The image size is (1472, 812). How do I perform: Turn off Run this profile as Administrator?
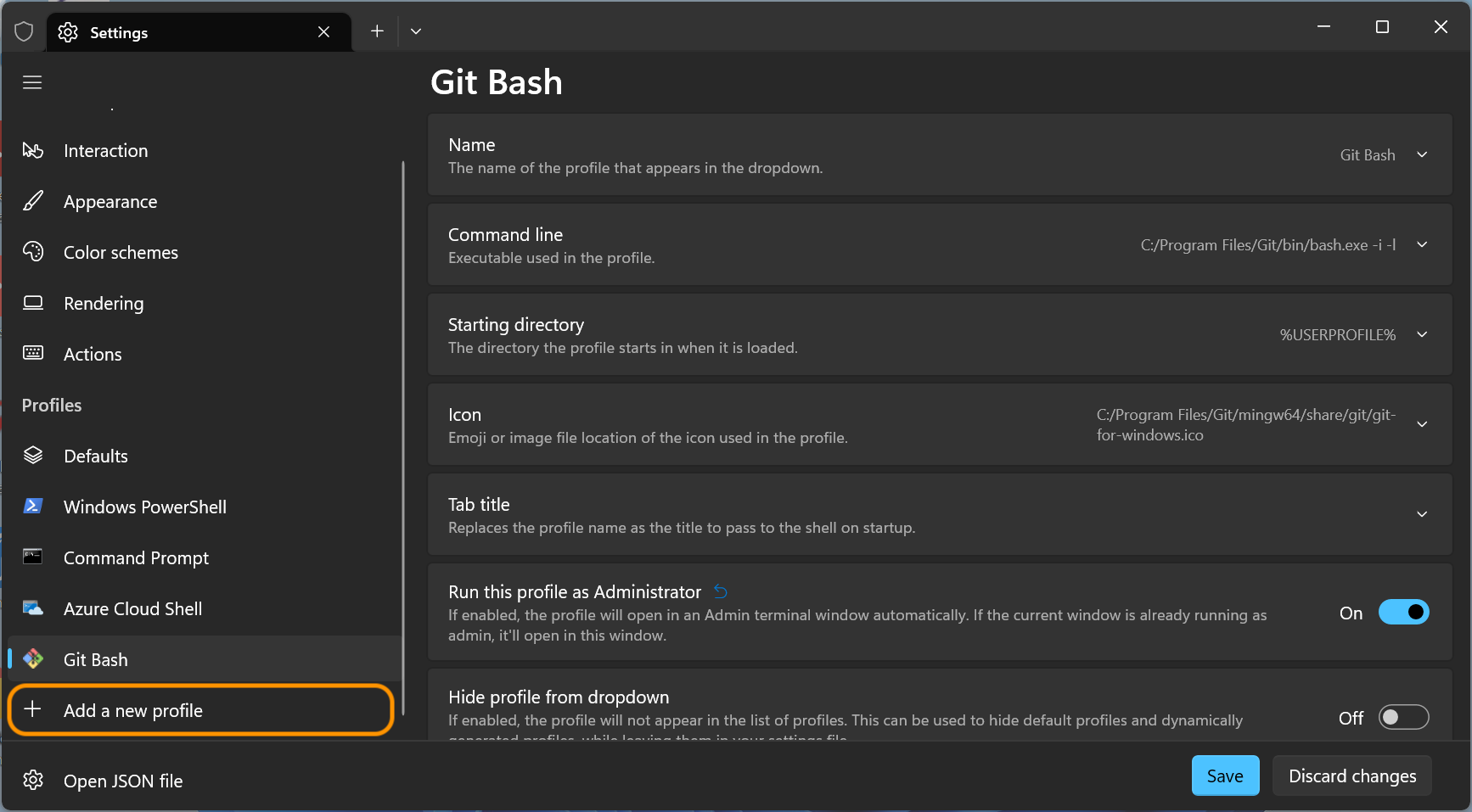point(1403,613)
